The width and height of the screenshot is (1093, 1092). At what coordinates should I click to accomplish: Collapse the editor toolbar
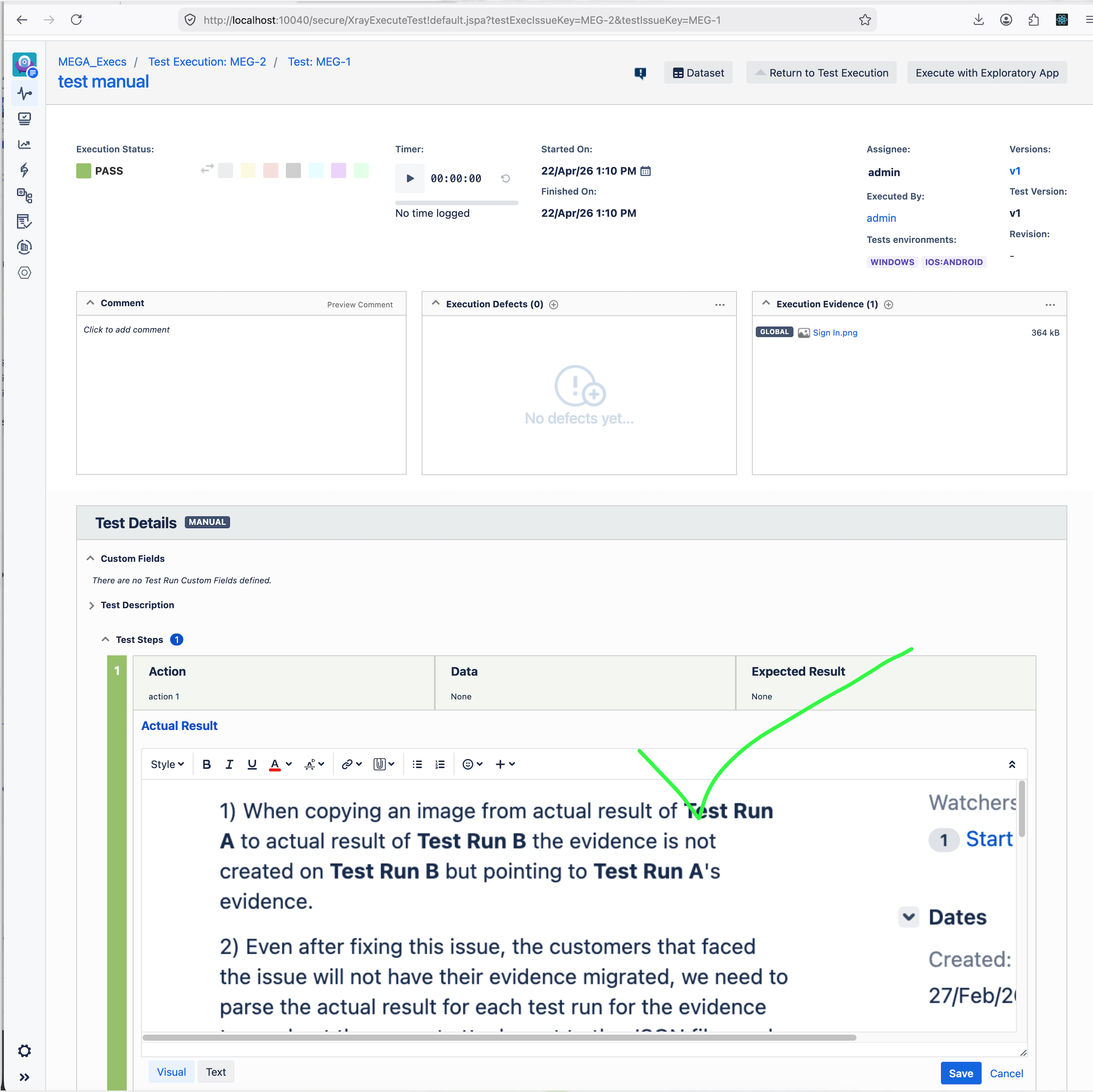pos(1012,765)
